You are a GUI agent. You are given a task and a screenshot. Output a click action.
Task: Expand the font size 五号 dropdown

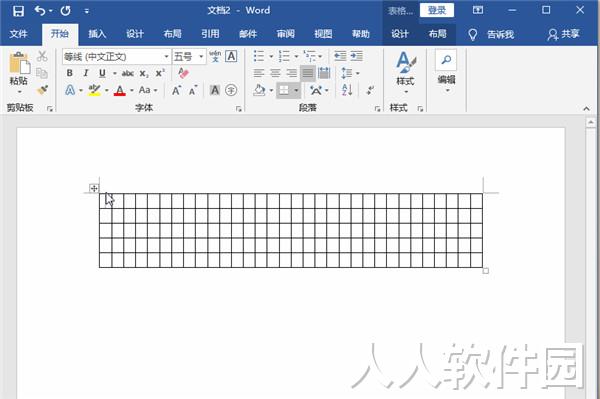click(201, 57)
